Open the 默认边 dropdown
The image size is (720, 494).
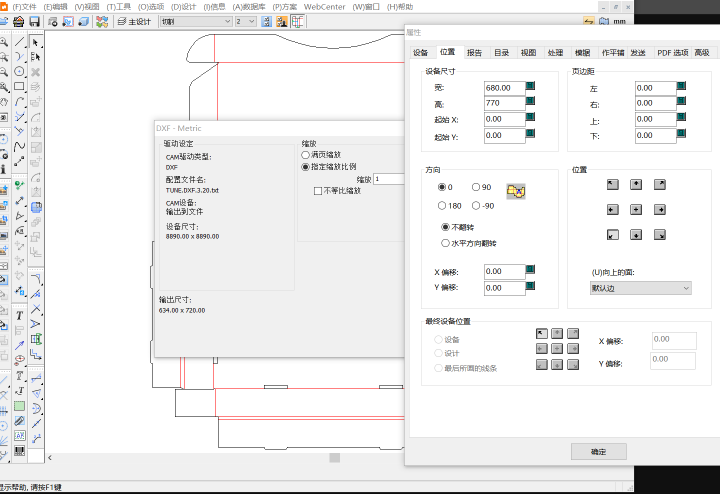[x=641, y=288]
